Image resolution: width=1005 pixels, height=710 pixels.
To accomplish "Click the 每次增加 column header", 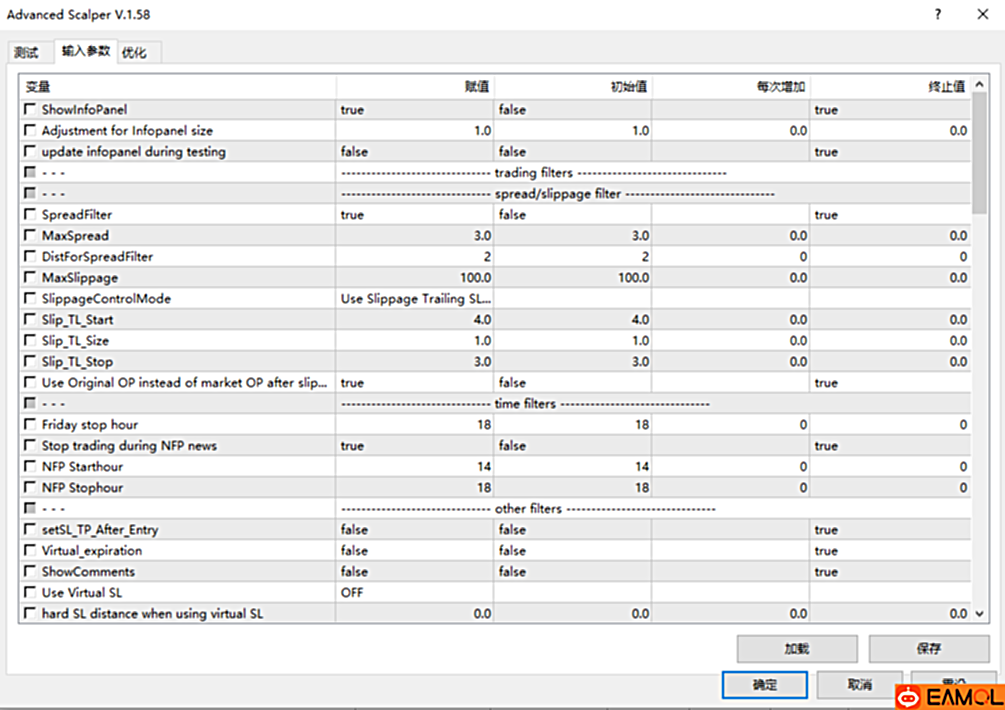I will point(731,87).
